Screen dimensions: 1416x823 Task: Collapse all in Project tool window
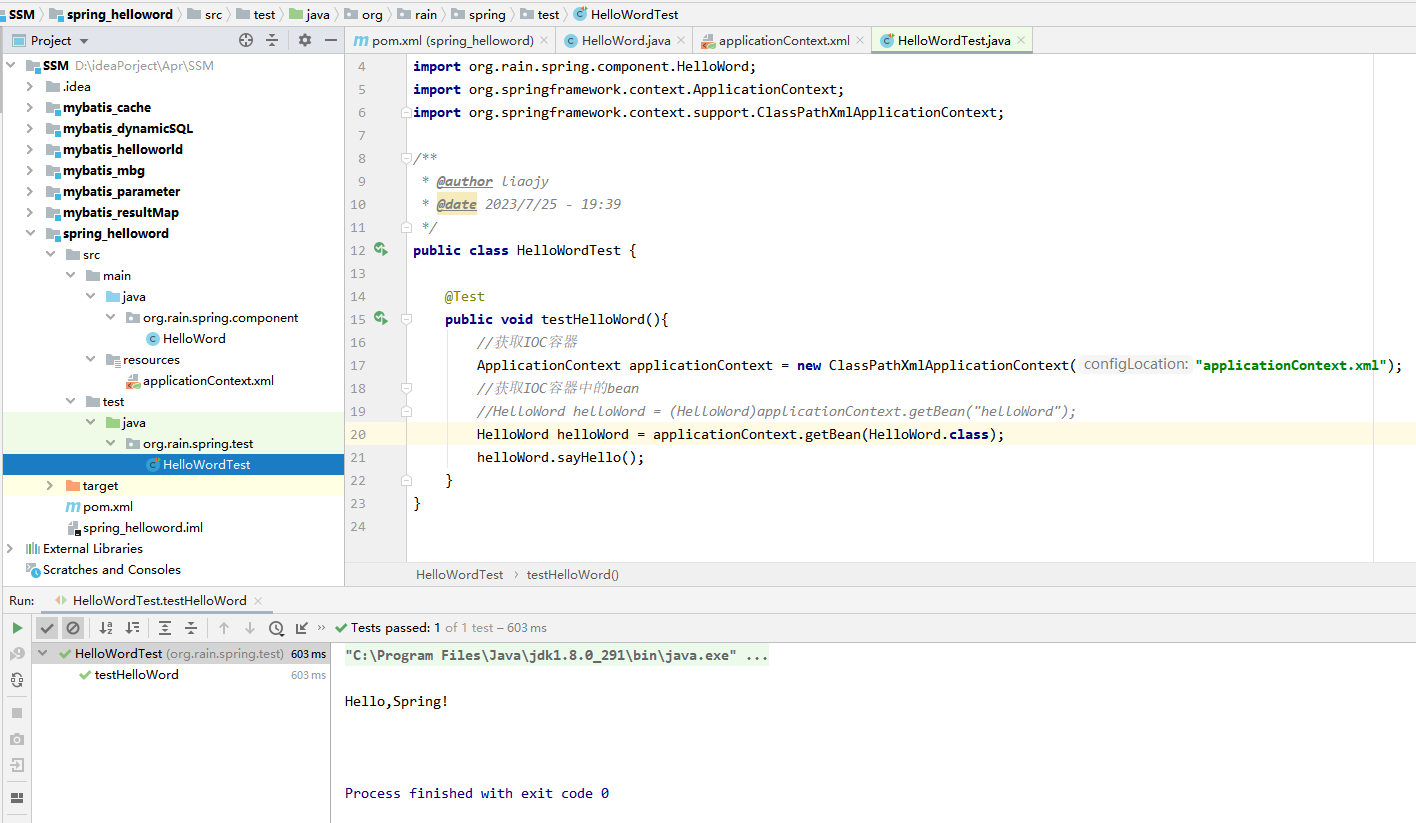[x=272, y=40]
